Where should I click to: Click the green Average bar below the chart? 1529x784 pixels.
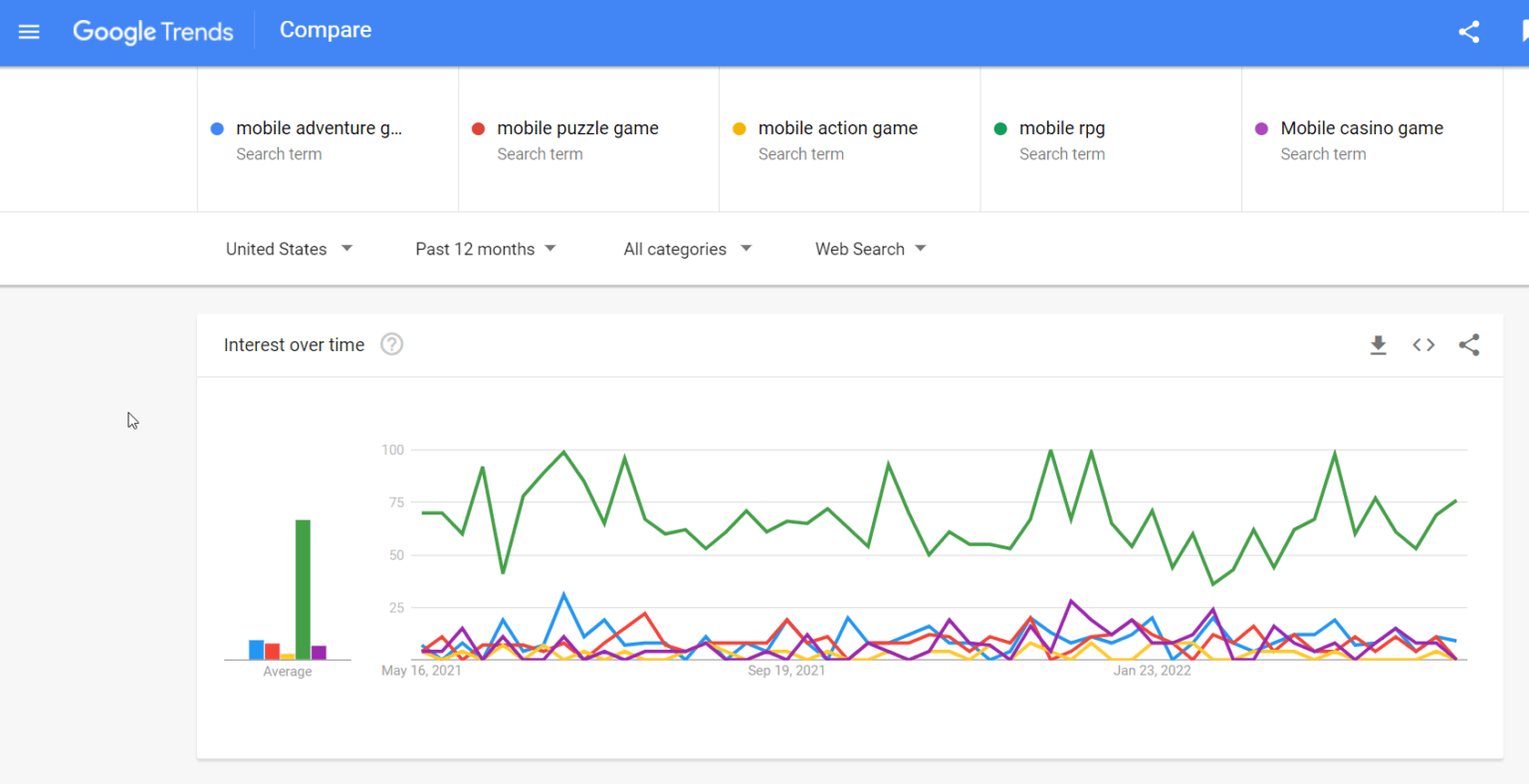303,587
